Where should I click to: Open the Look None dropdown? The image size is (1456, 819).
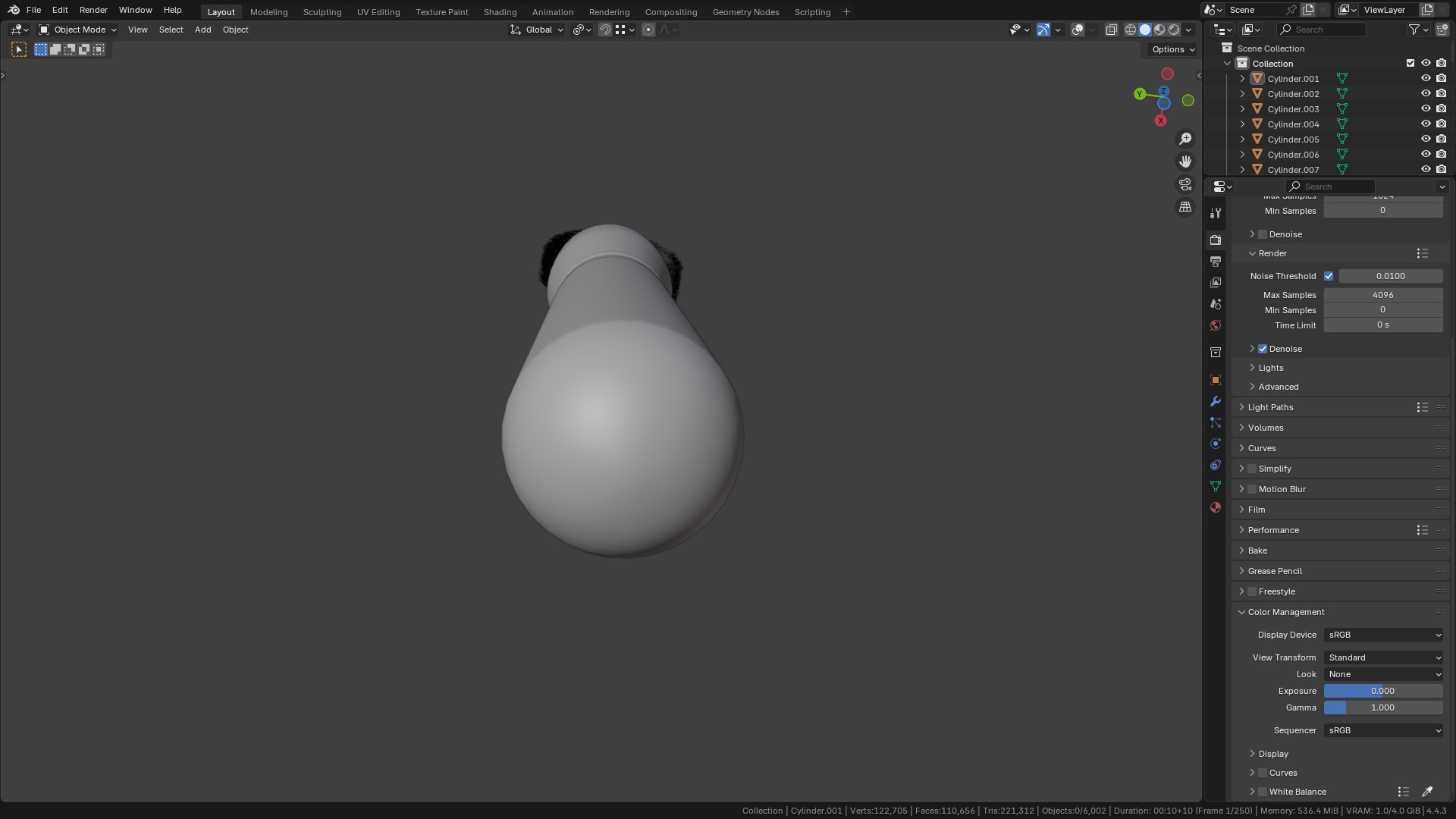point(1383,674)
